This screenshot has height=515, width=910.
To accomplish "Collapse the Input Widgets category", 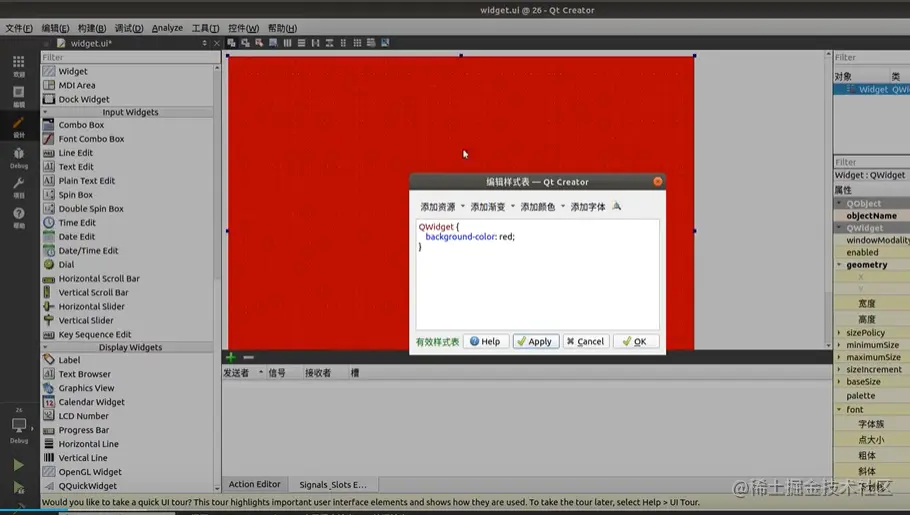I will pyautogui.click(x=45, y=112).
